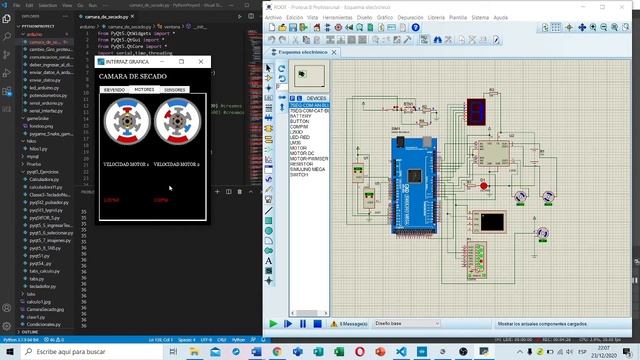Click the P pick devices button
The width and height of the screenshot is (640, 360).
click(293, 98)
